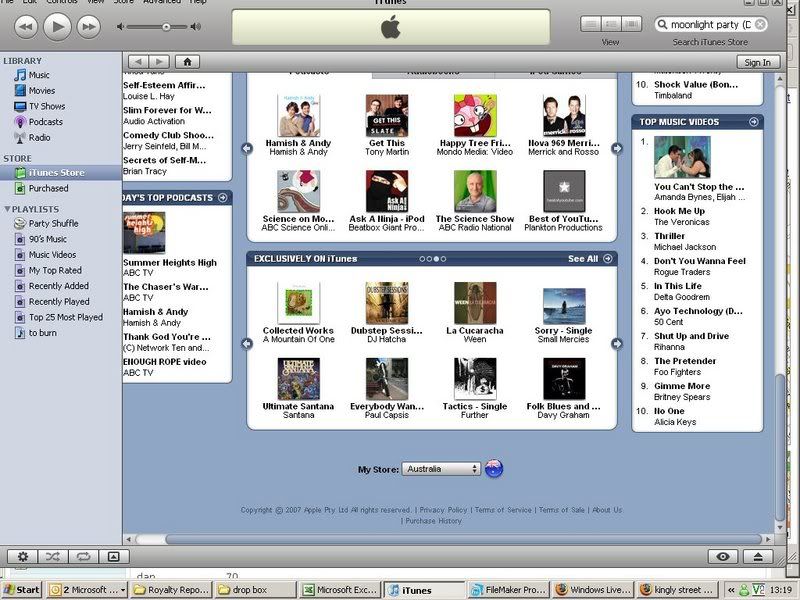Click the horizontal scrollbar thumb

click(x=461, y=539)
